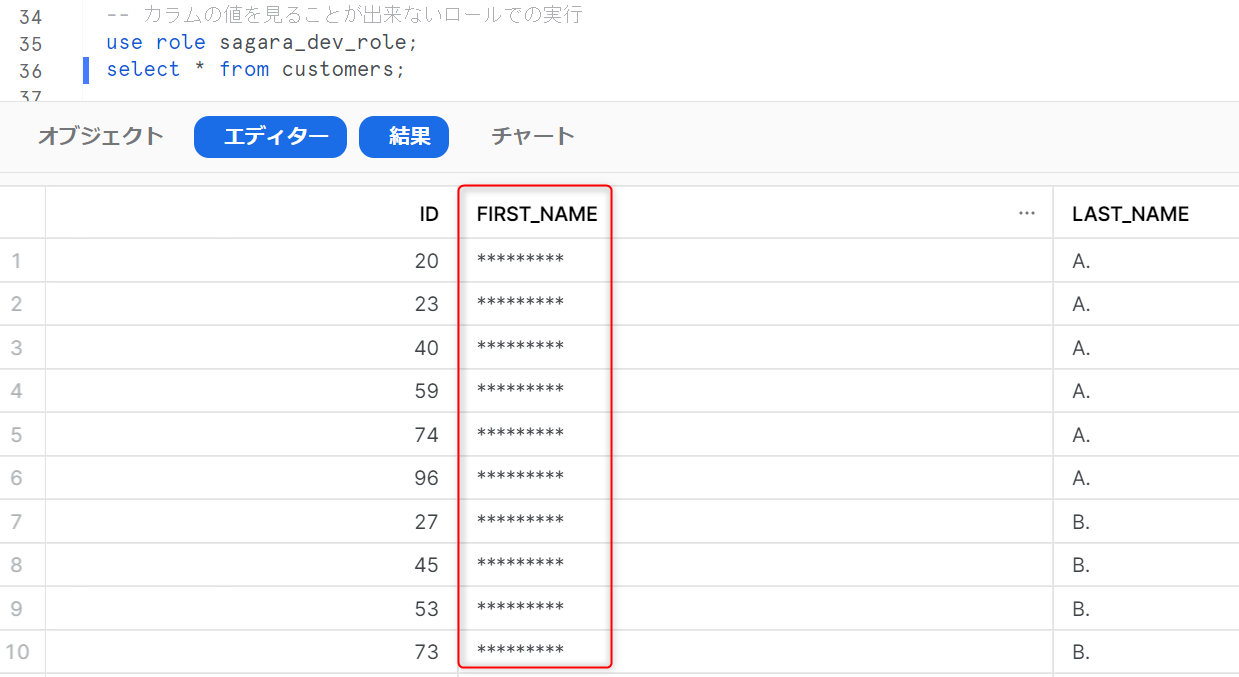This screenshot has height=677, width=1239.
Task: Select the cell containing ID 20
Action: click(428, 260)
